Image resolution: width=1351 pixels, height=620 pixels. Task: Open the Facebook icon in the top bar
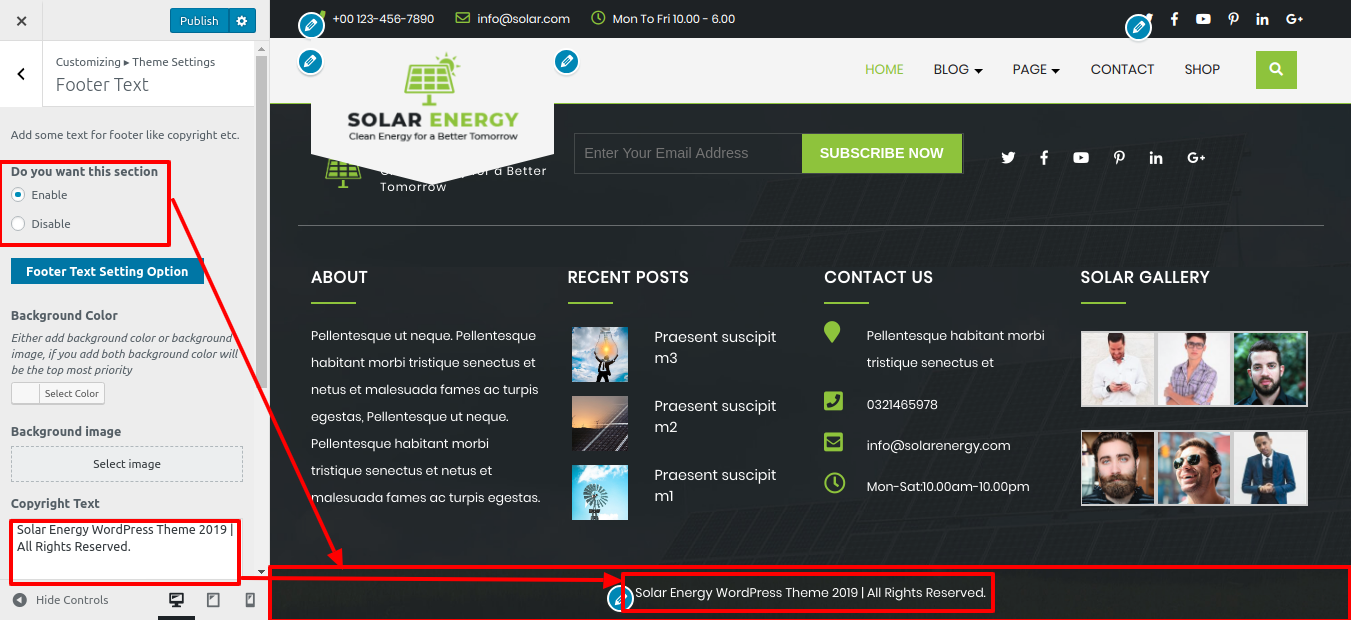1174,19
